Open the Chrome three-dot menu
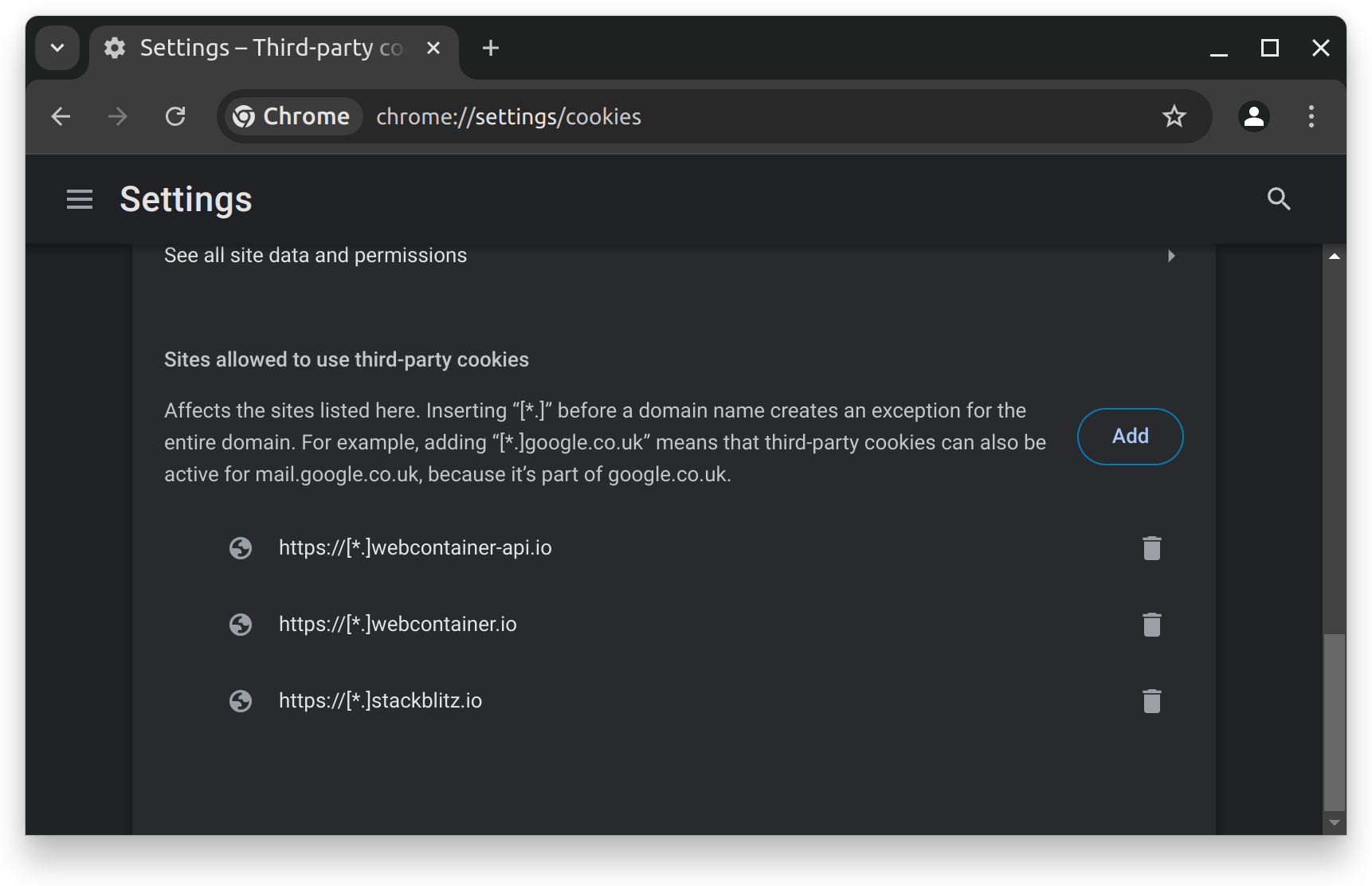The image size is (1372, 886). coord(1311,116)
